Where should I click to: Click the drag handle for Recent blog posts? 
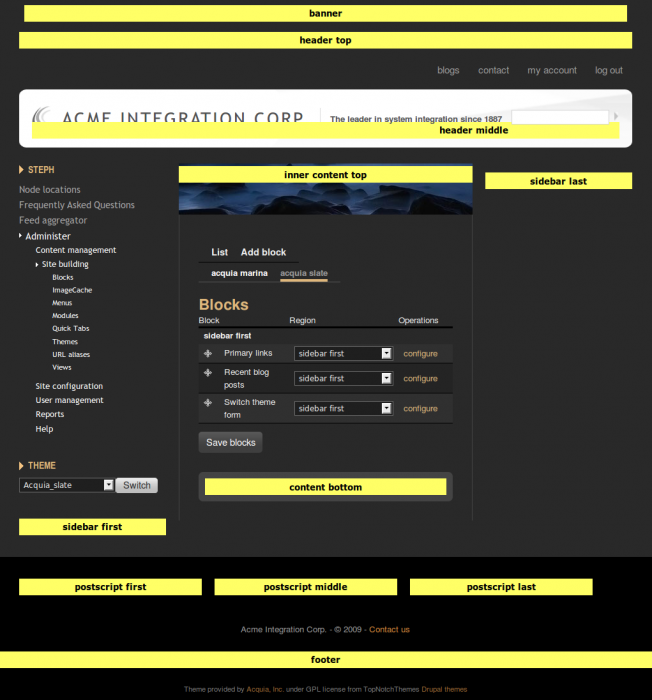click(x=208, y=372)
